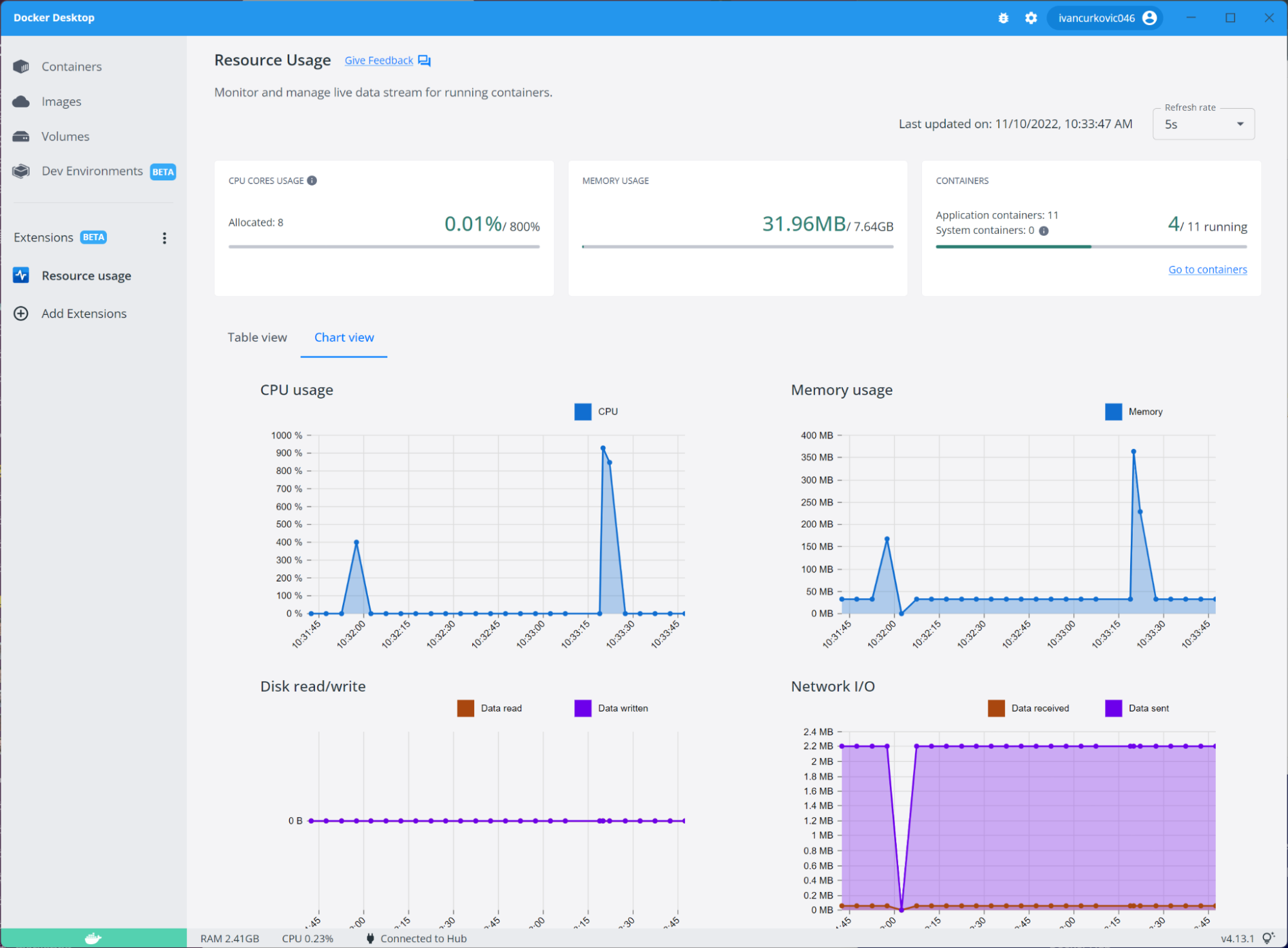Switch to Table view tab
This screenshot has width=1288, height=948.
(x=257, y=337)
